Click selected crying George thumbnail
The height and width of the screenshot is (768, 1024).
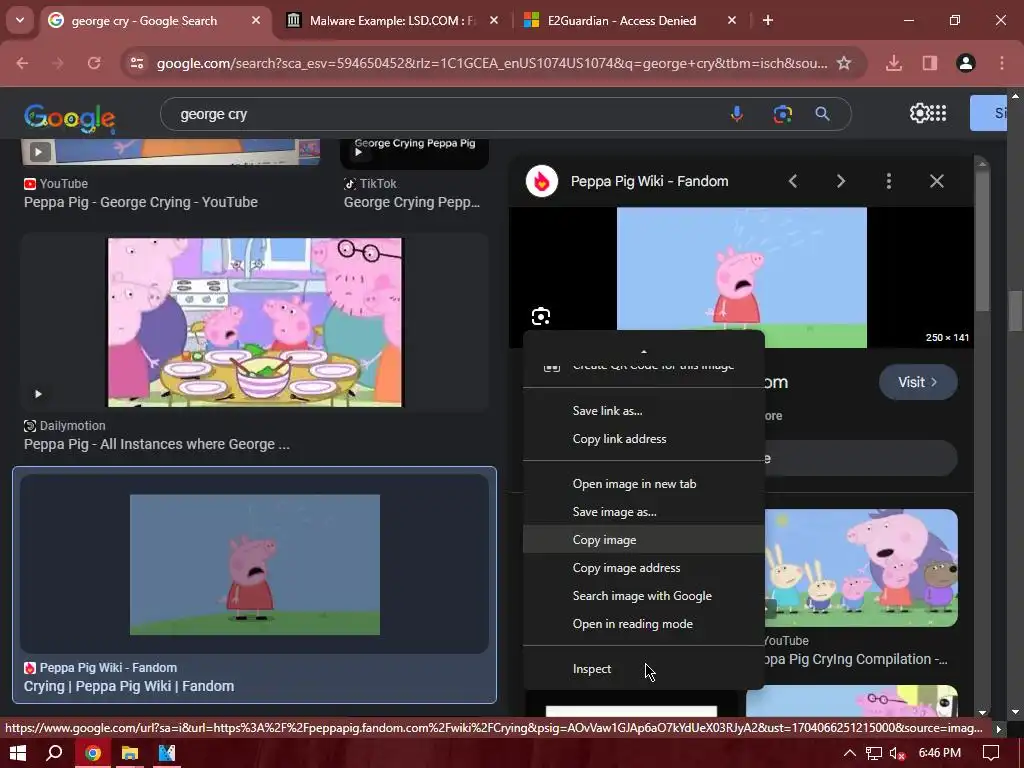255,564
